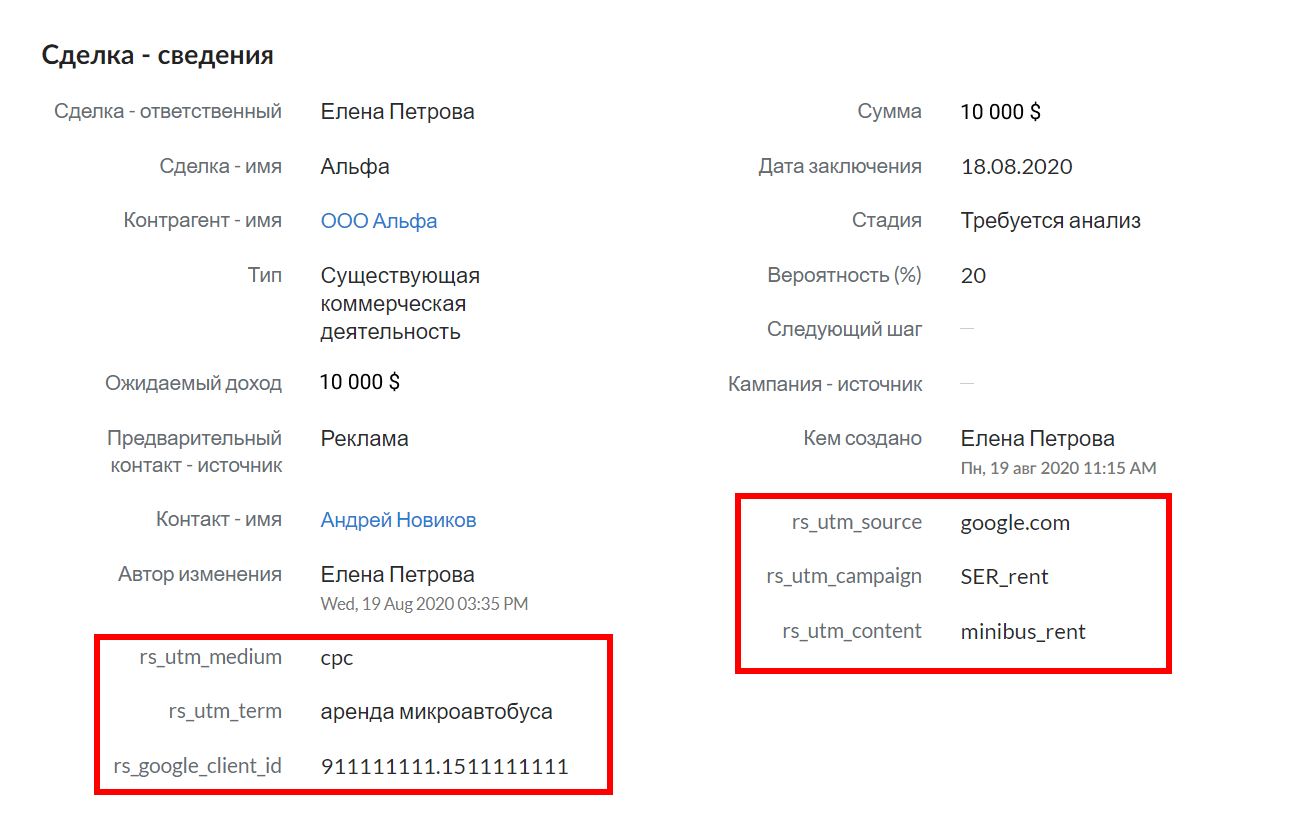Image resolution: width=1289 pixels, height=827 pixels.
Task: Click probability value 20
Action: click(x=973, y=276)
